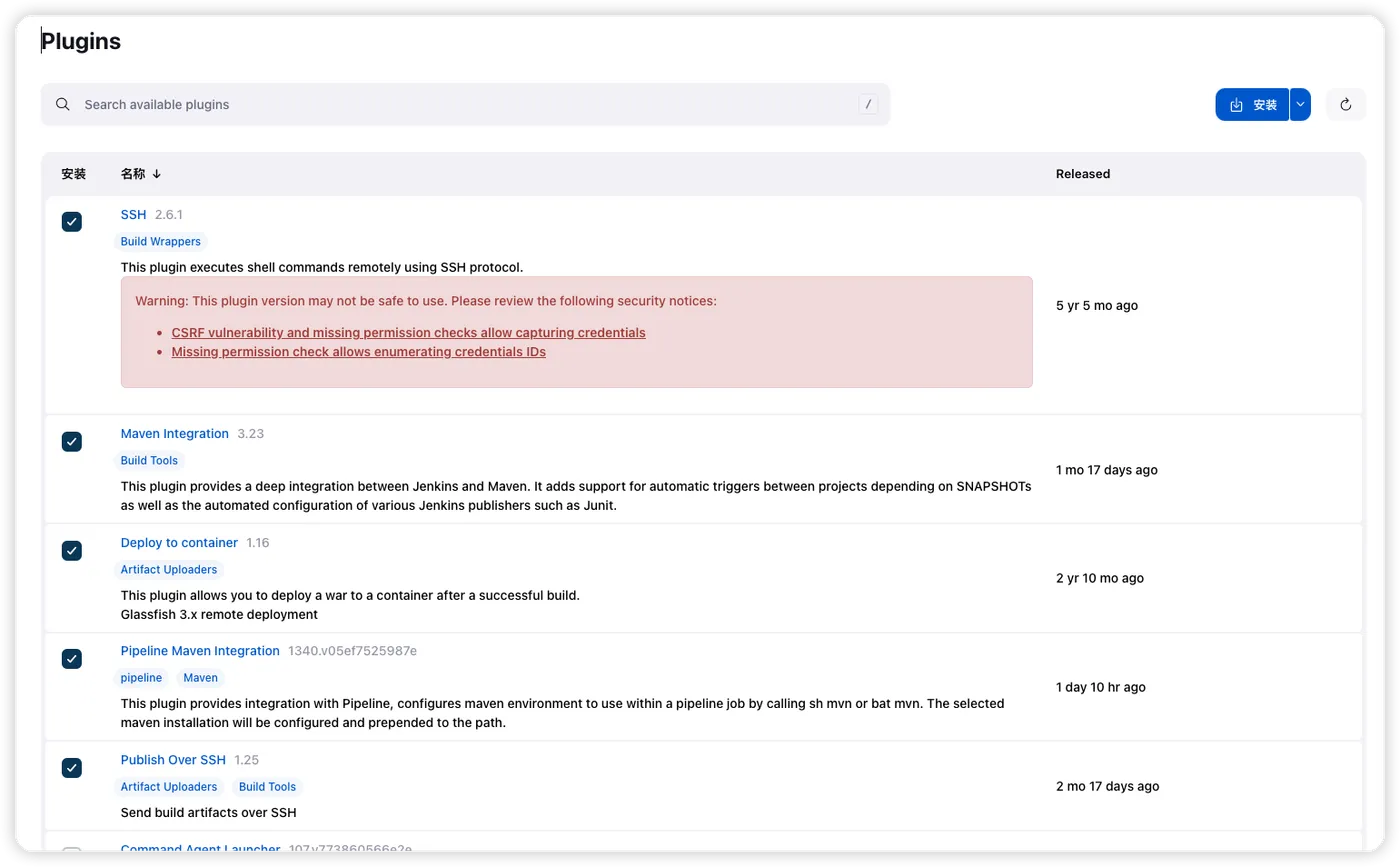Image resolution: width=1400 pixels, height=867 pixels.
Task: Click the Released column header
Action: 1082,174
